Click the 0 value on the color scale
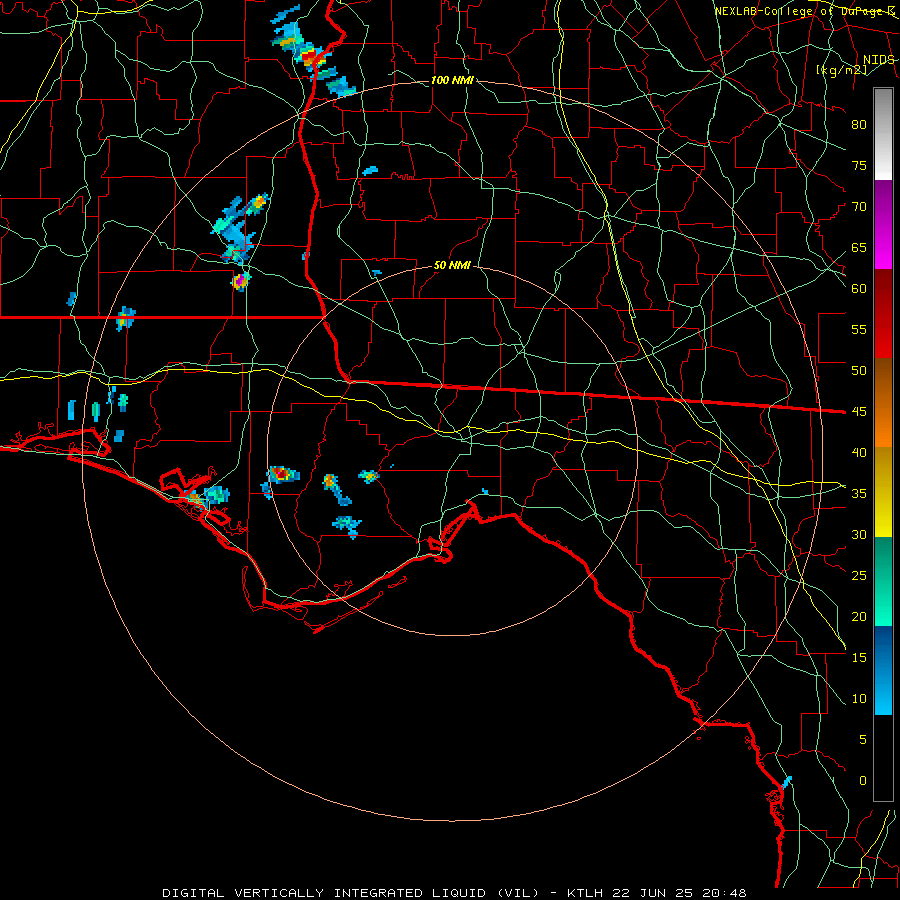900x900 pixels. (x=863, y=781)
